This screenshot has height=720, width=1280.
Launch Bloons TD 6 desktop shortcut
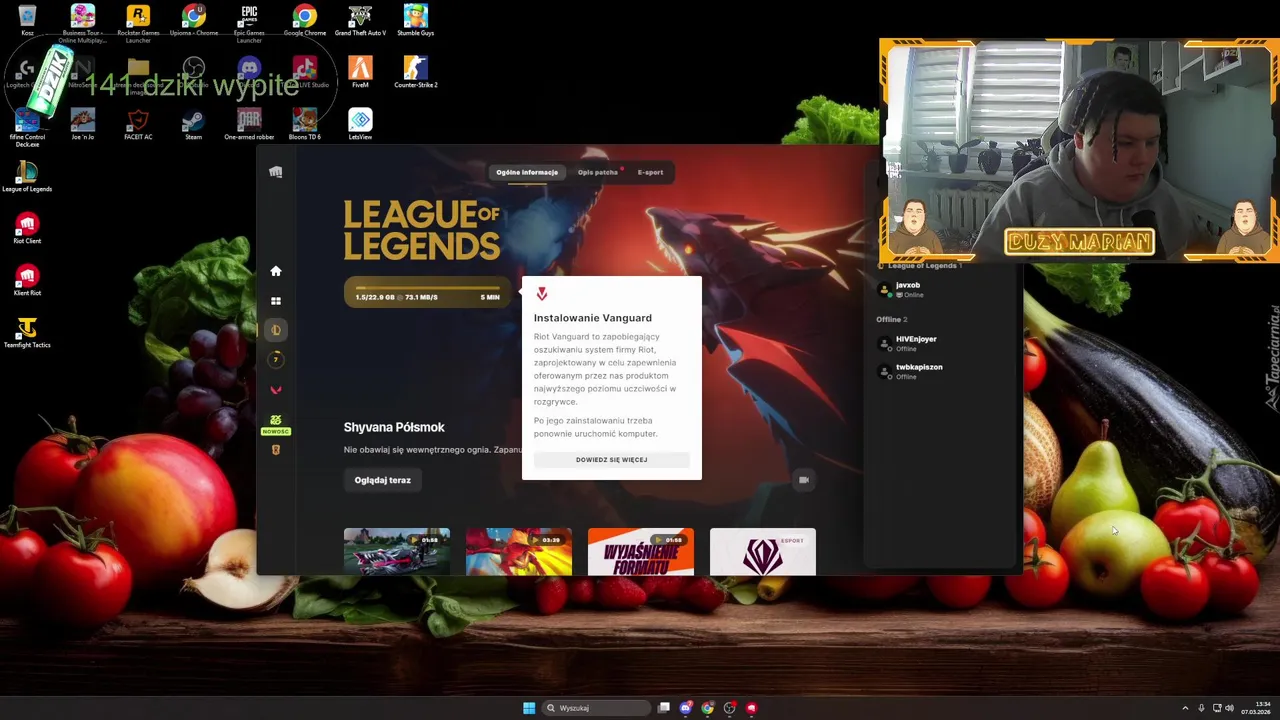[305, 124]
